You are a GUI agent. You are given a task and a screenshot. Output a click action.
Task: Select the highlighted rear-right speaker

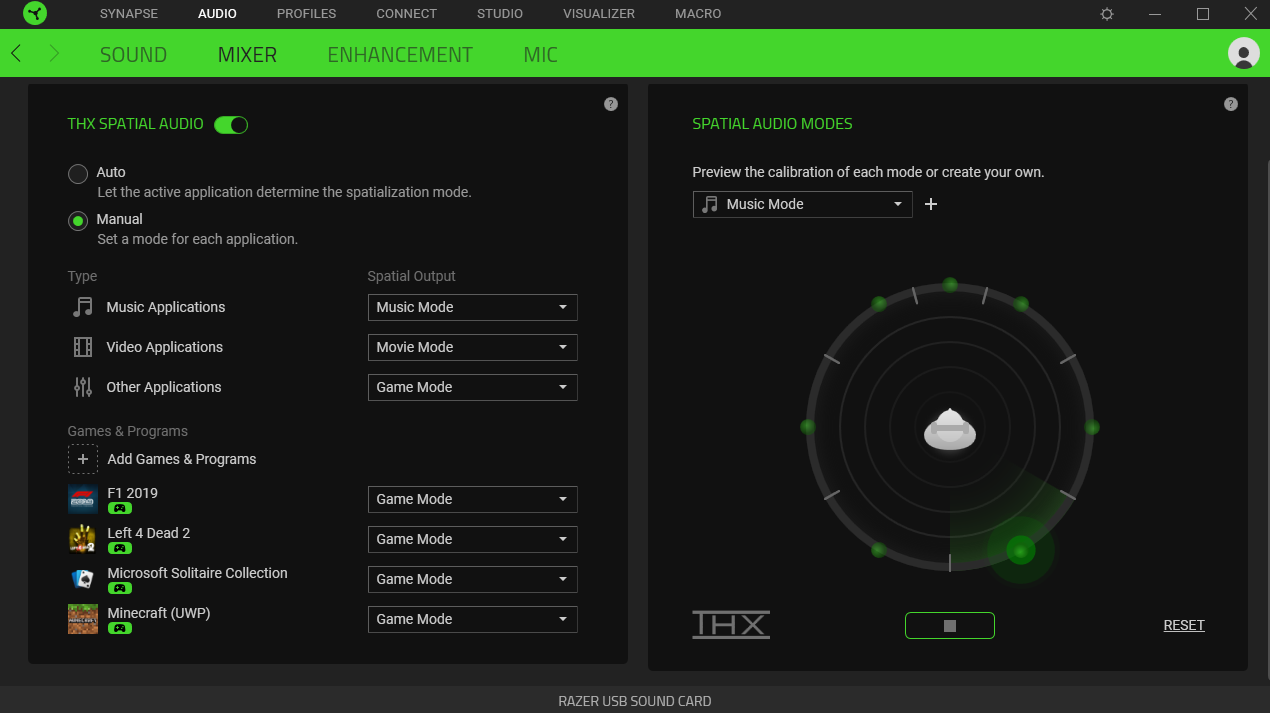pyautogui.click(x=1021, y=550)
